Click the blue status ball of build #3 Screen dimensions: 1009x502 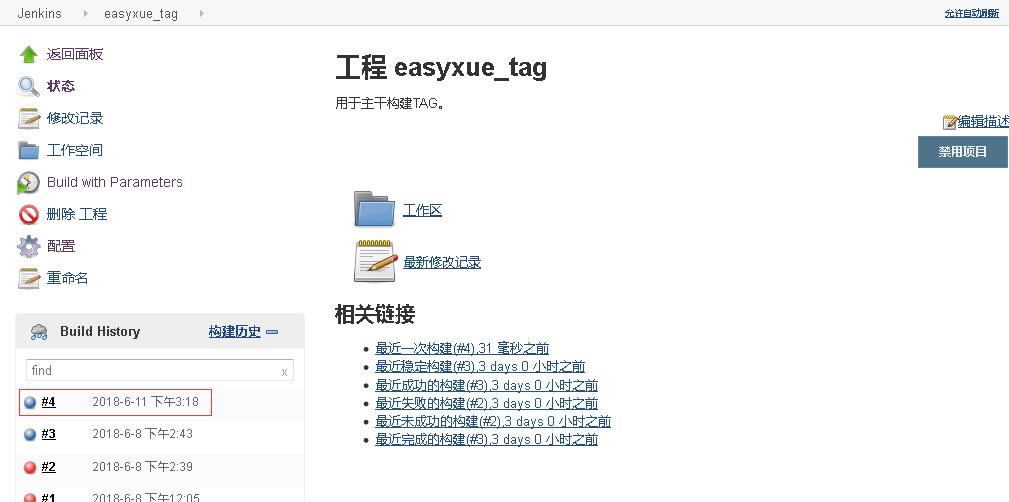click(30, 434)
